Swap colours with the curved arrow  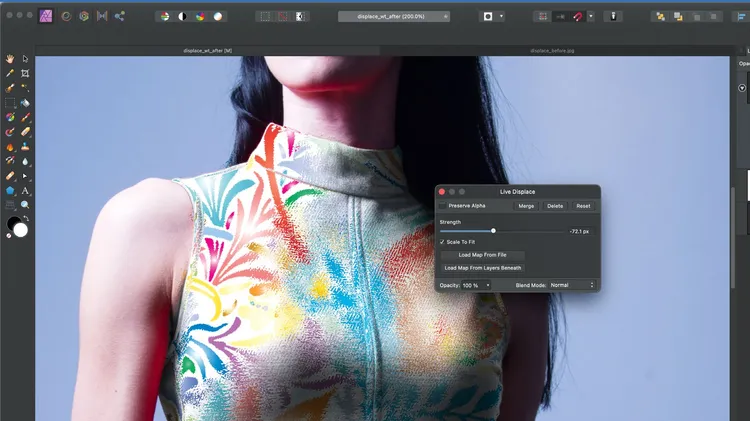pyautogui.click(x=26, y=219)
